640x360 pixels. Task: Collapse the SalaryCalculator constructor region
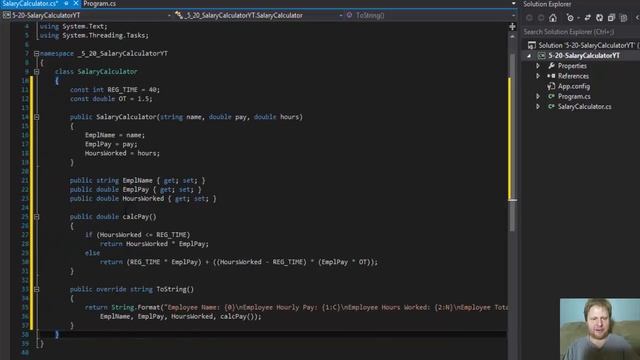(x=36, y=117)
